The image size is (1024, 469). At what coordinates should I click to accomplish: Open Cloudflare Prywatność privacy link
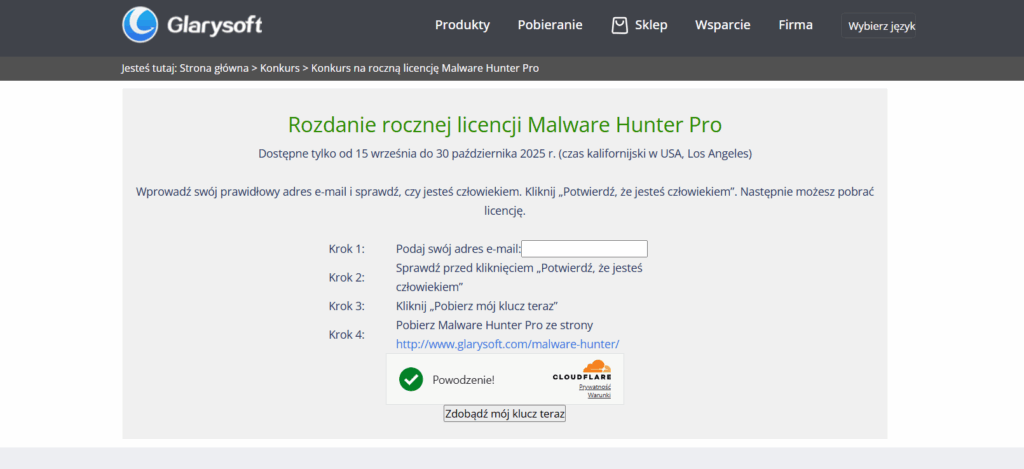[595, 386]
